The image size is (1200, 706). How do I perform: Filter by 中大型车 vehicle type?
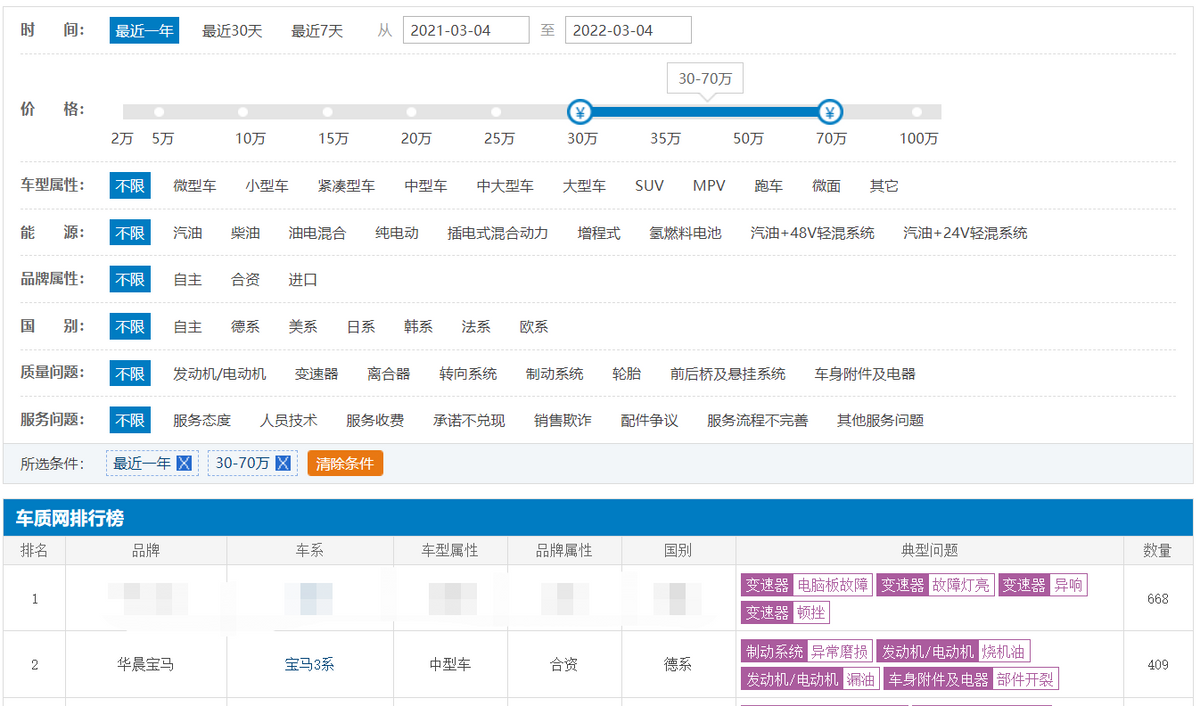(505, 186)
